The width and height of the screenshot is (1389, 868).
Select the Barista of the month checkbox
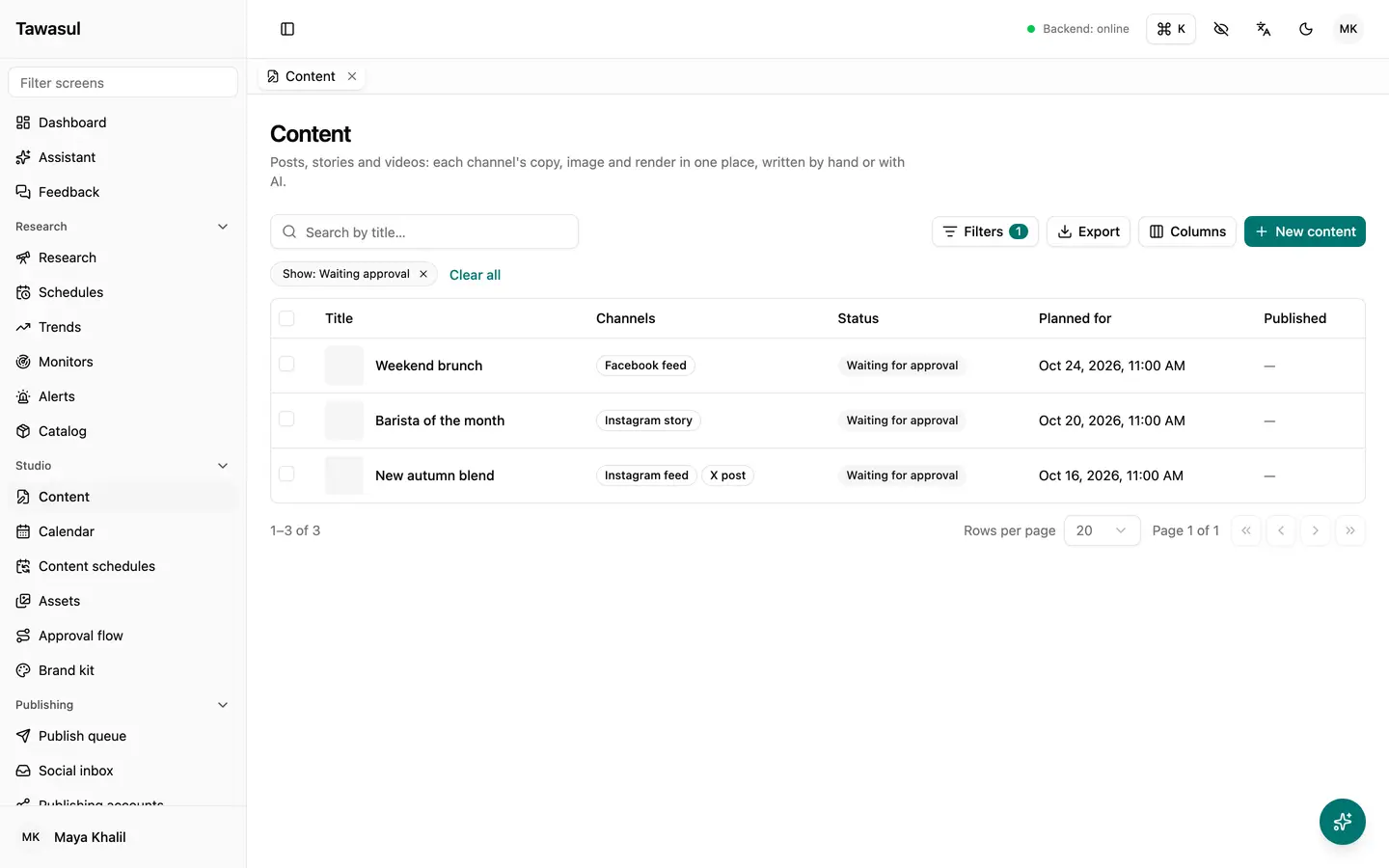click(286, 419)
